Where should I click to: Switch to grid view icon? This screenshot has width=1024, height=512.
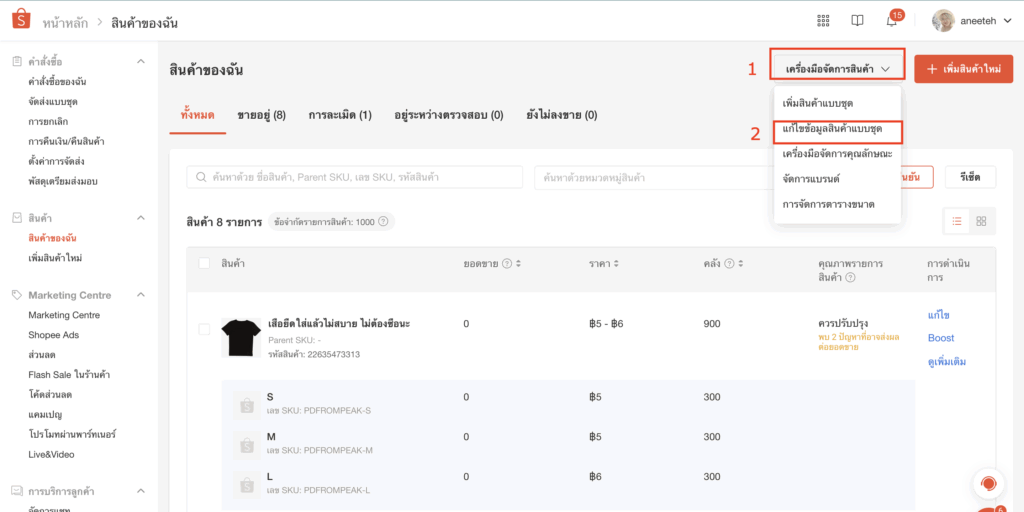[981, 221]
